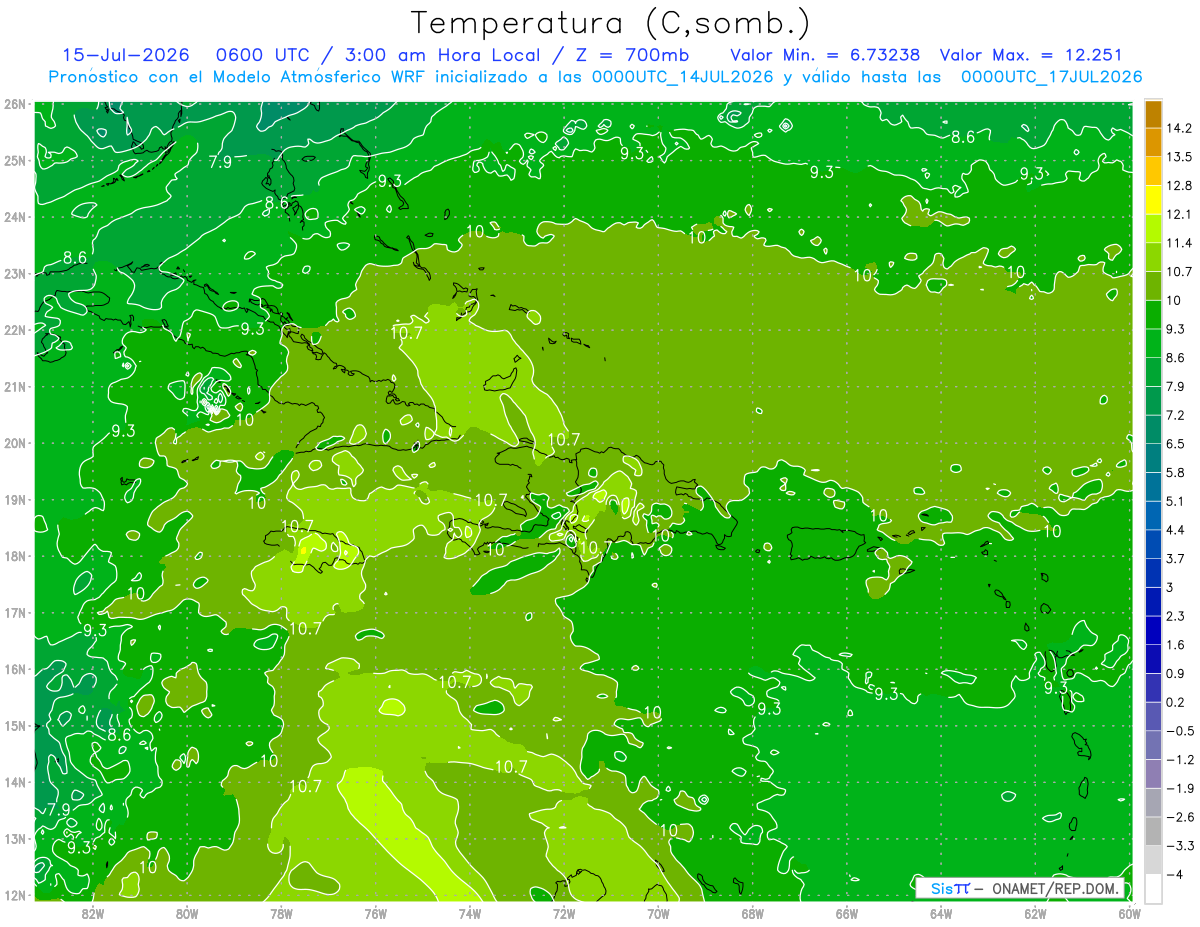Screen dimensions: 1200x927
Task: Click the 80W longitude axis label
Action: 187,914
